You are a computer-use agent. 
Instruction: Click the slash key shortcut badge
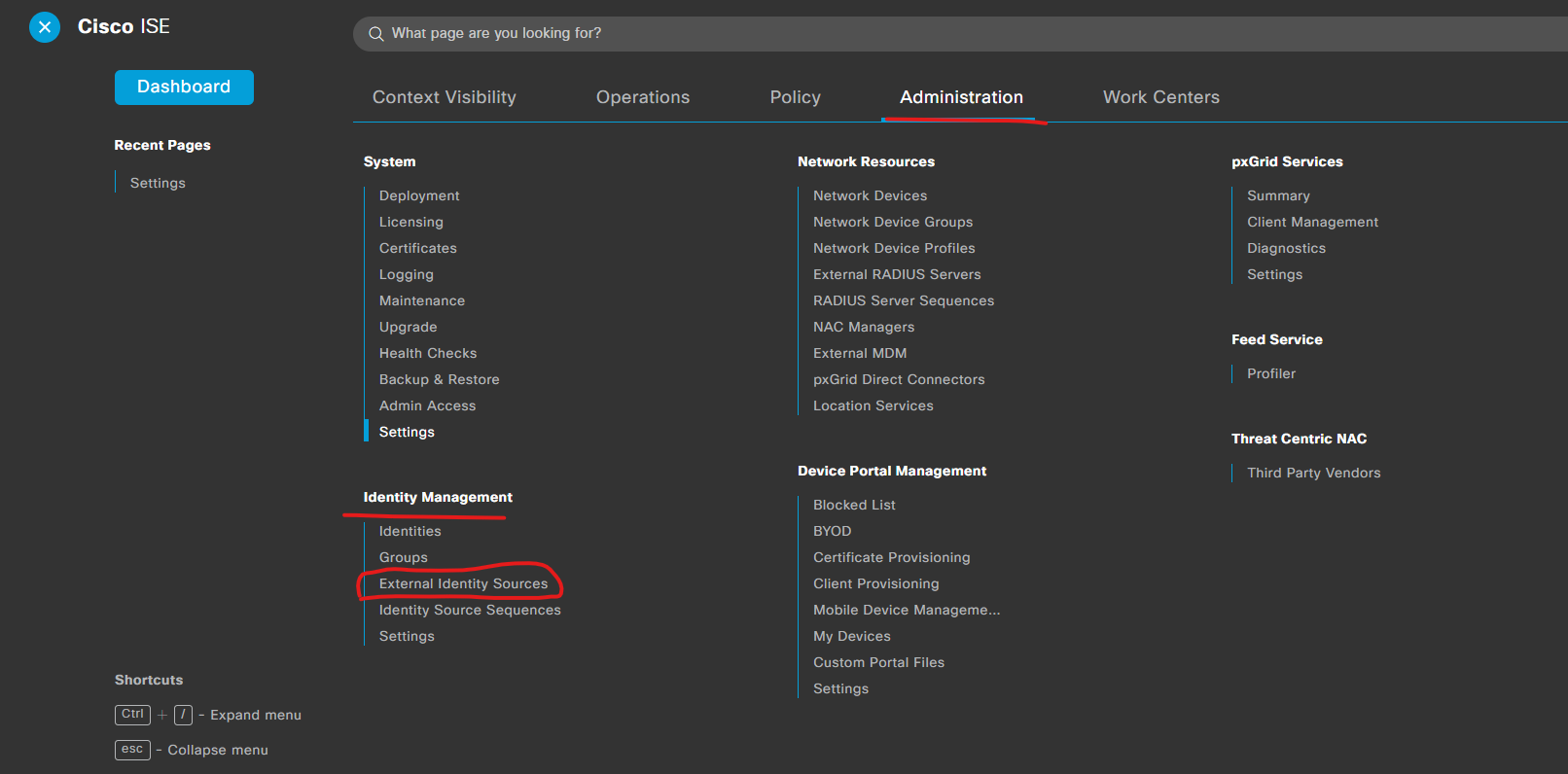(183, 715)
